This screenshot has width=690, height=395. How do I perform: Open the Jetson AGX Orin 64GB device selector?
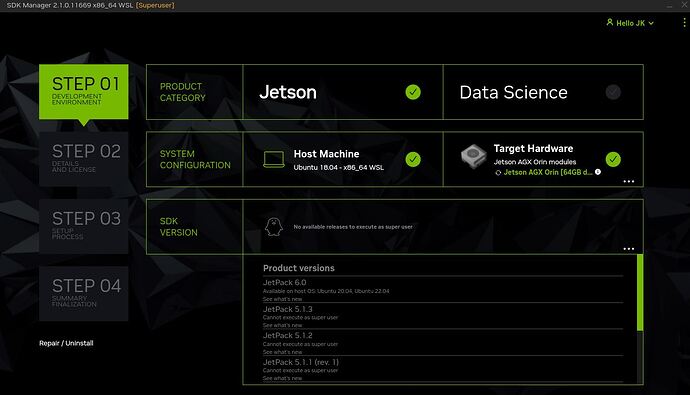[547, 172]
